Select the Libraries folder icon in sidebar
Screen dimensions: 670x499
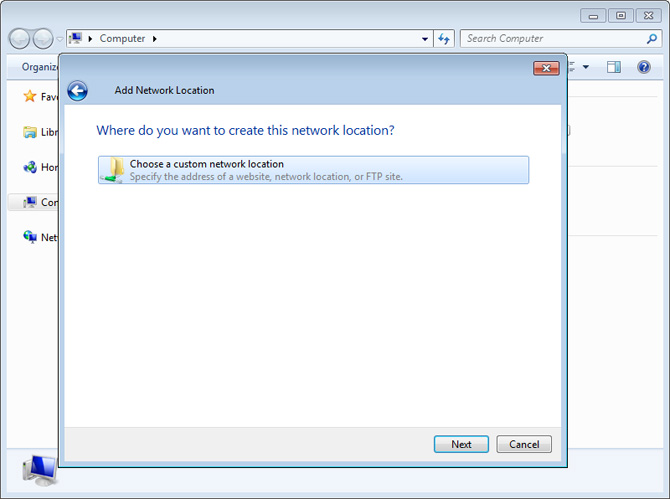pyautogui.click(x=30, y=132)
